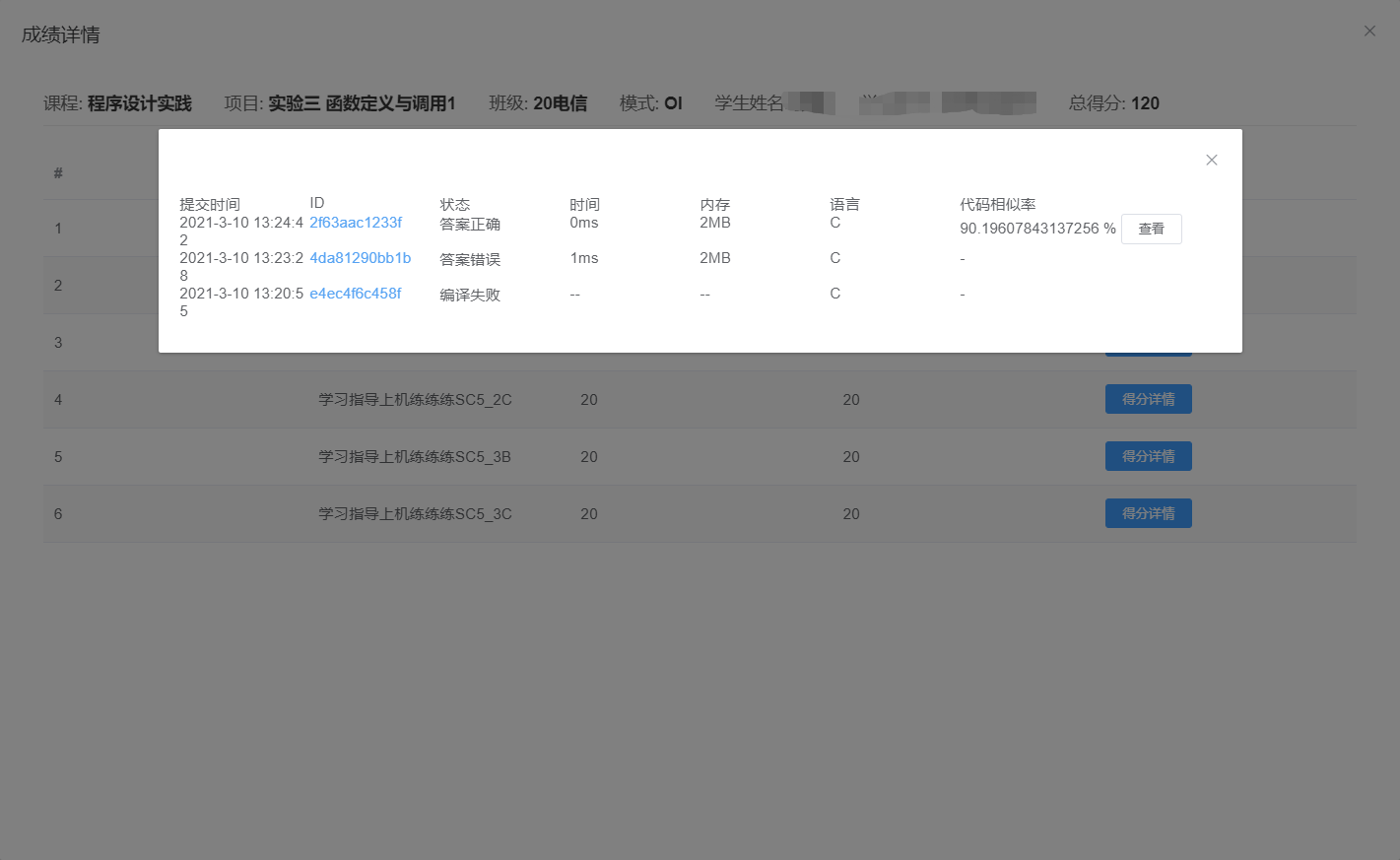Click the 90.19607843137256 % similarity value
This screenshot has width=1400, height=860.
pos(1037,229)
